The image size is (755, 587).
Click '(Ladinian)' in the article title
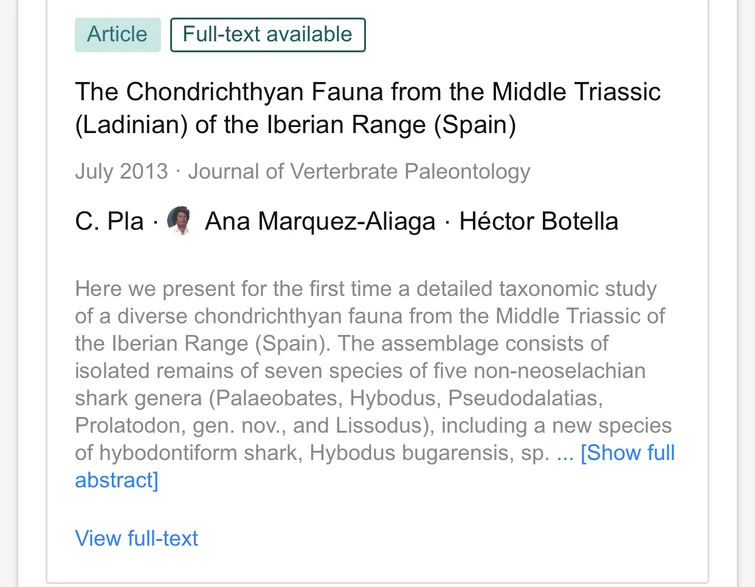point(131,127)
